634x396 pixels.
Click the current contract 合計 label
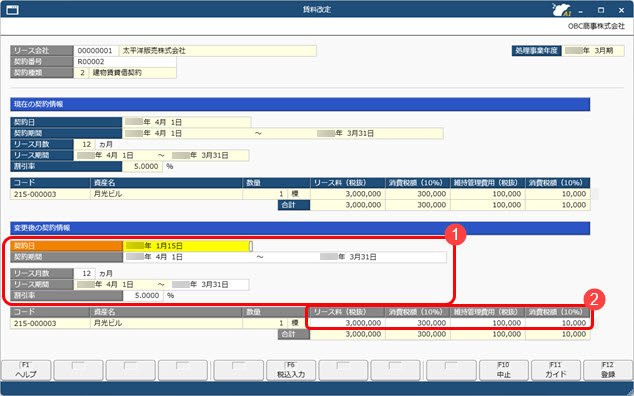(x=294, y=205)
